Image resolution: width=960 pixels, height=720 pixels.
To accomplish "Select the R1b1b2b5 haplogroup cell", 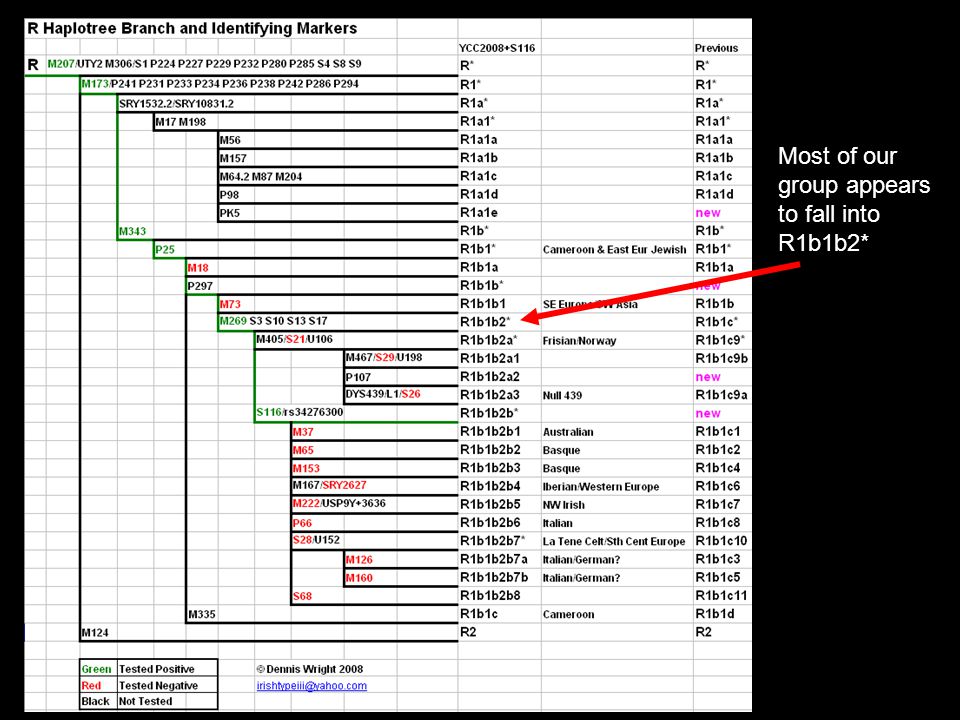I will pos(490,504).
